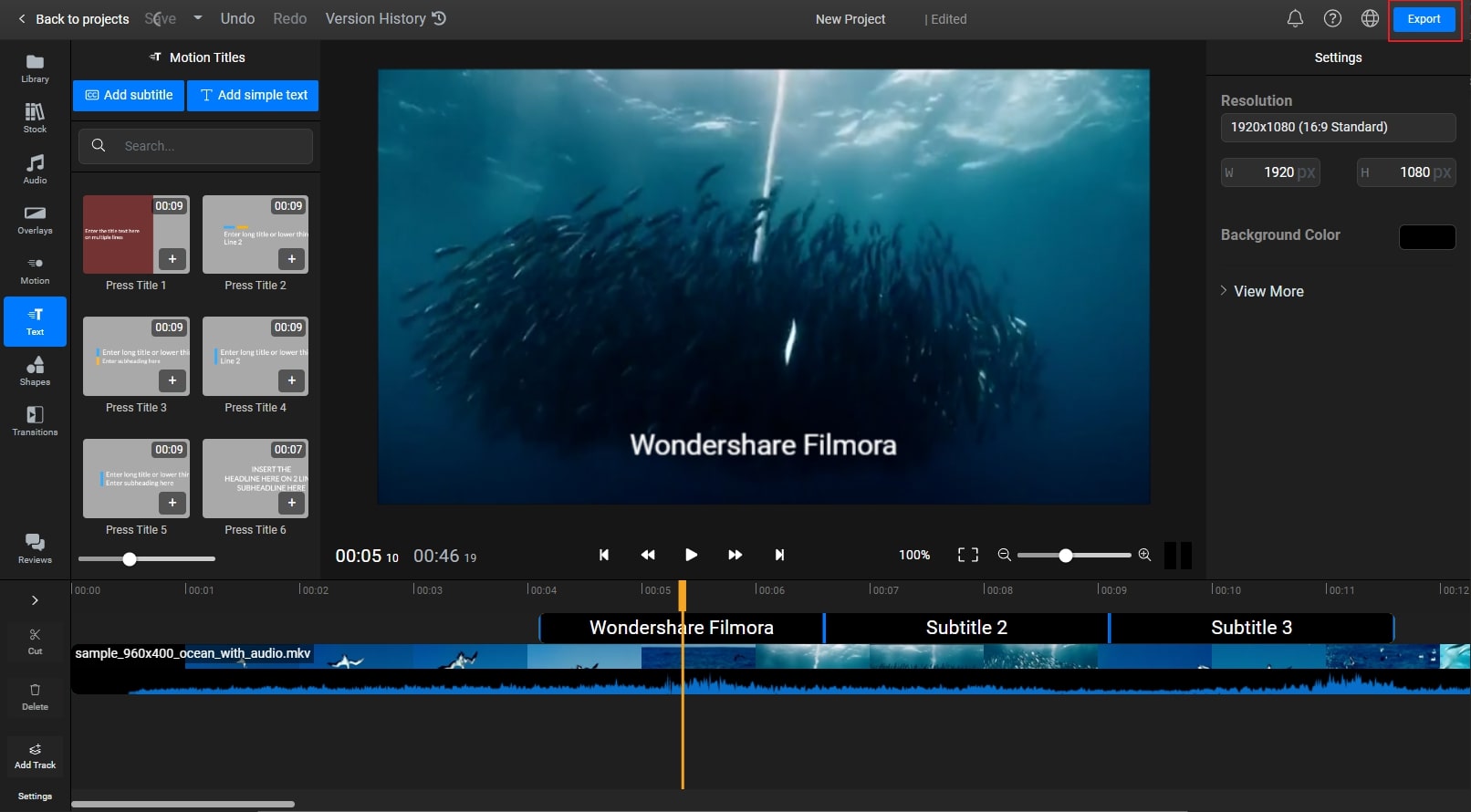The height and width of the screenshot is (812, 1471).
Task: Add Press Title 2 with plus icon
Action: (292, 259)
